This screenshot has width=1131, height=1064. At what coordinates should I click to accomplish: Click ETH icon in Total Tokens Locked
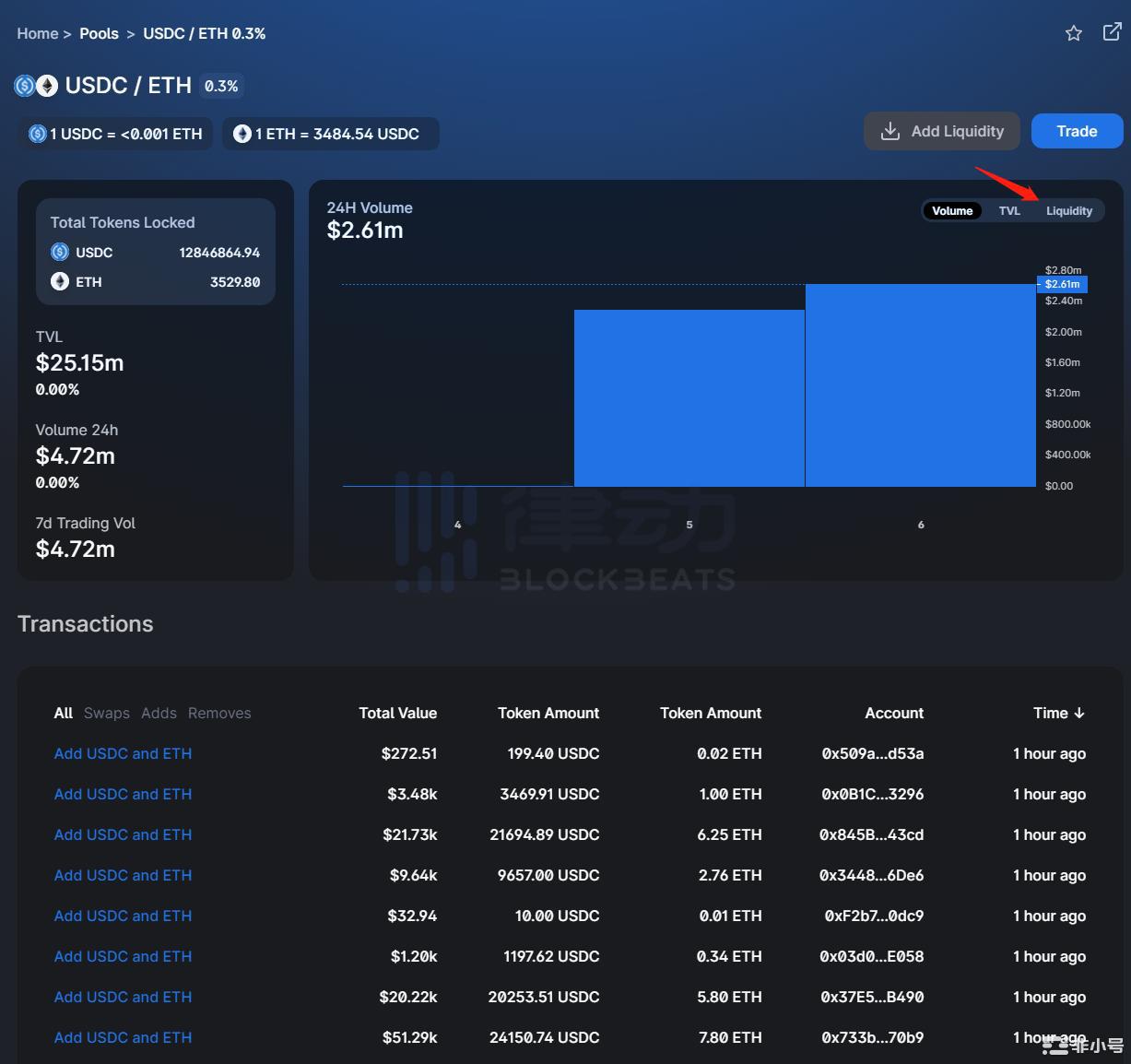[x=60, y=281]
